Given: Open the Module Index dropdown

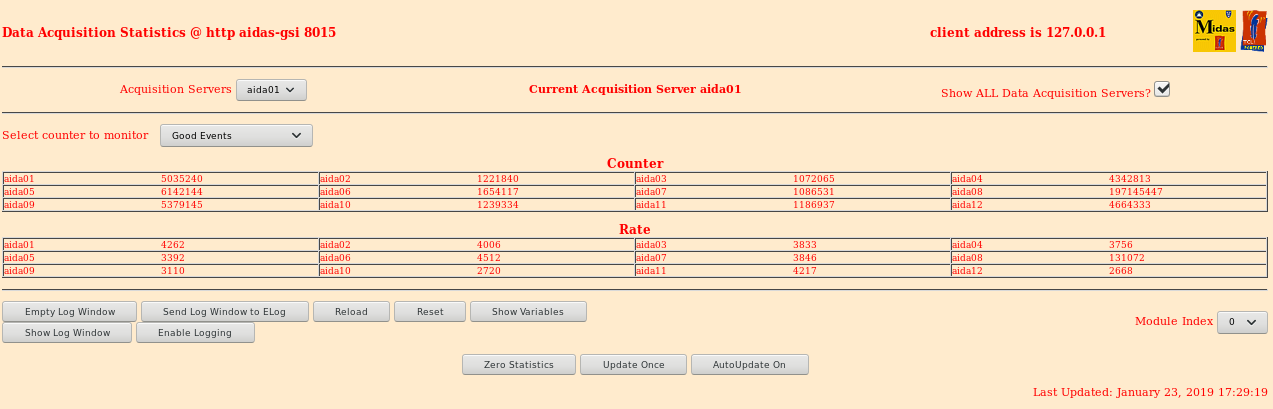Looking at the screenshot, I should [1242, 322].
